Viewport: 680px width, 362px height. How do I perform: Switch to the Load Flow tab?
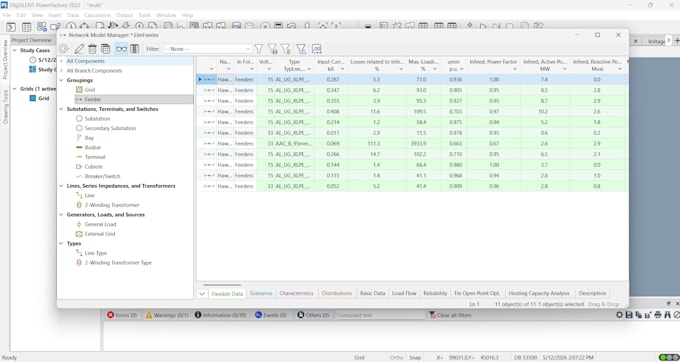click(404, 294)
